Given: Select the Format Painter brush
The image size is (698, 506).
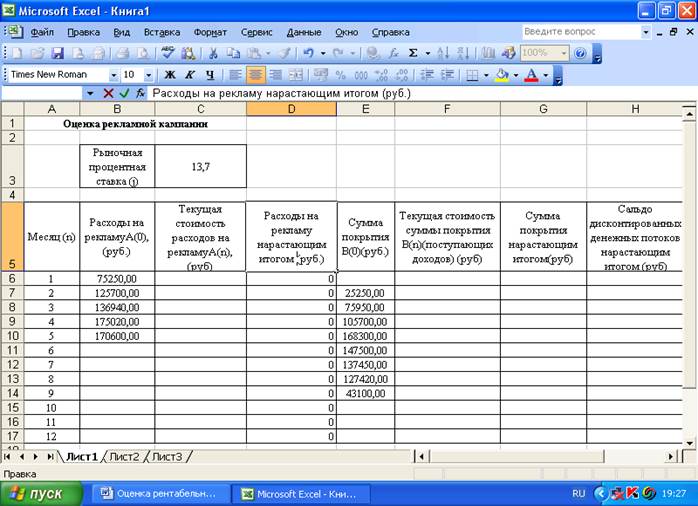Looking at the screenshot, I should (284, 53).
